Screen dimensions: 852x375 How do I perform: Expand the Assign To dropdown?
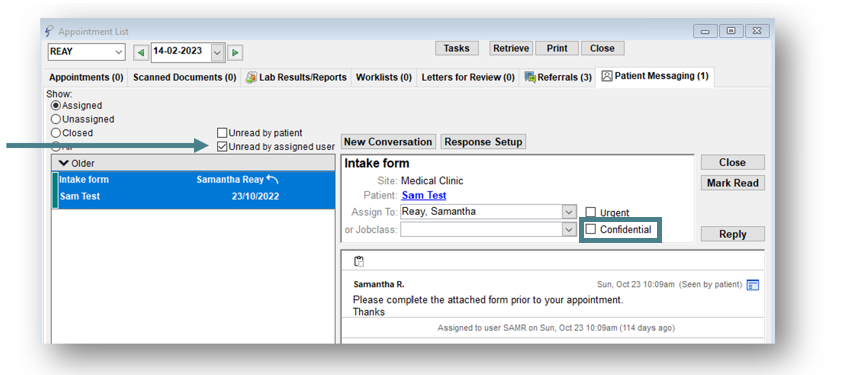[569, 212]
